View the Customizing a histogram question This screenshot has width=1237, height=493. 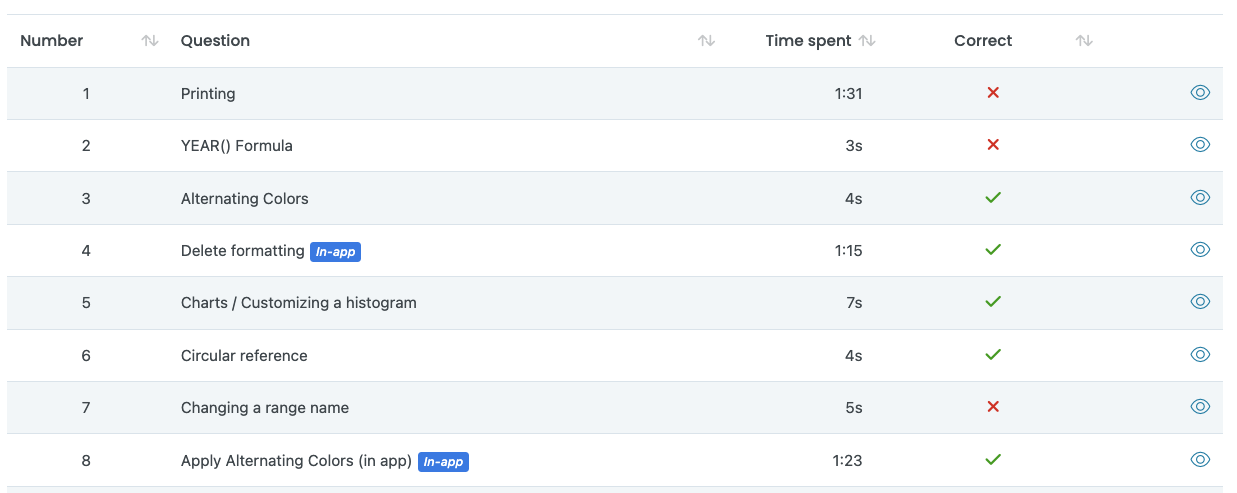pyautogui.click(x=1200, y=302)
